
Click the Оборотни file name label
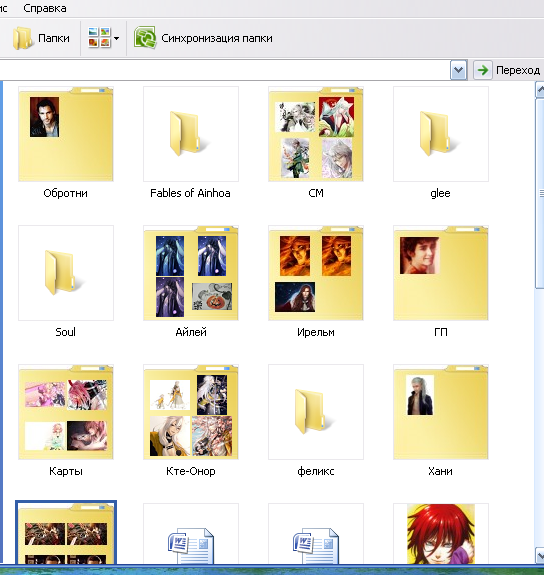pyautogui.click(x=65, y=193)
